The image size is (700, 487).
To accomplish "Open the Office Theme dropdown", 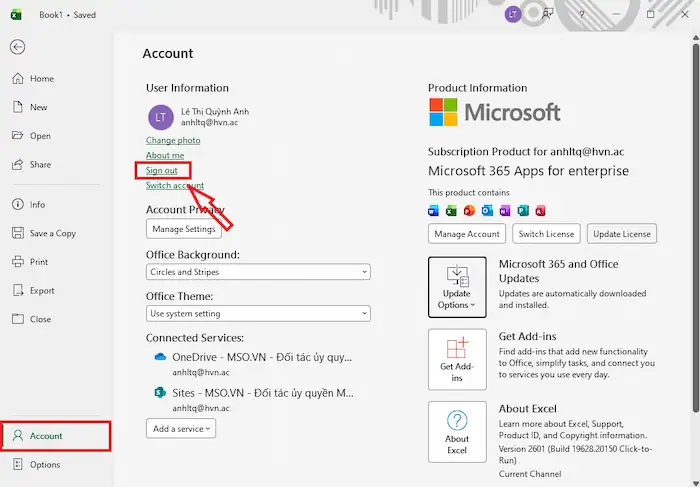I will [x=258, y=314].
